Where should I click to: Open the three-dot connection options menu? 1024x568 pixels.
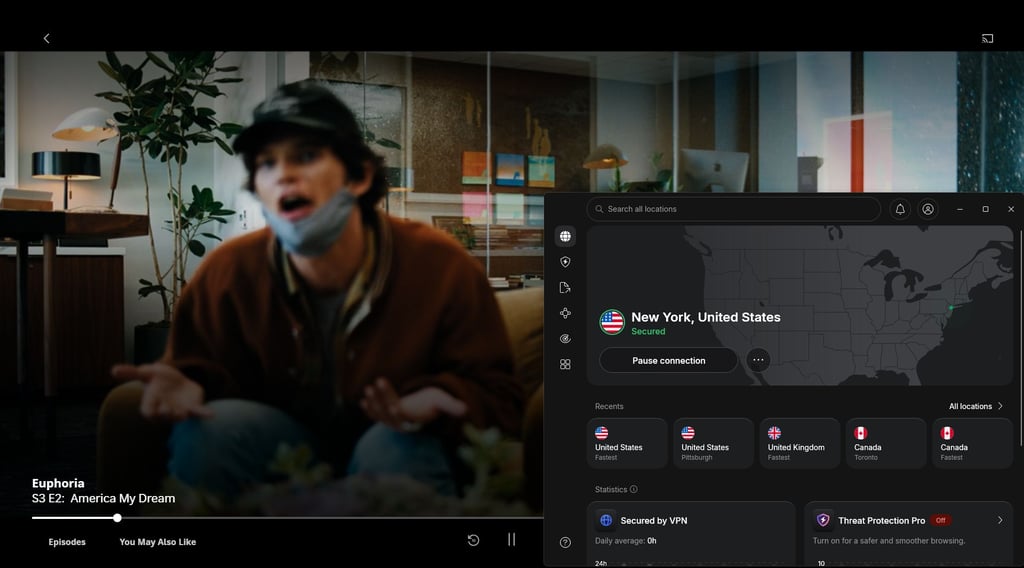[x=758, y=360]
